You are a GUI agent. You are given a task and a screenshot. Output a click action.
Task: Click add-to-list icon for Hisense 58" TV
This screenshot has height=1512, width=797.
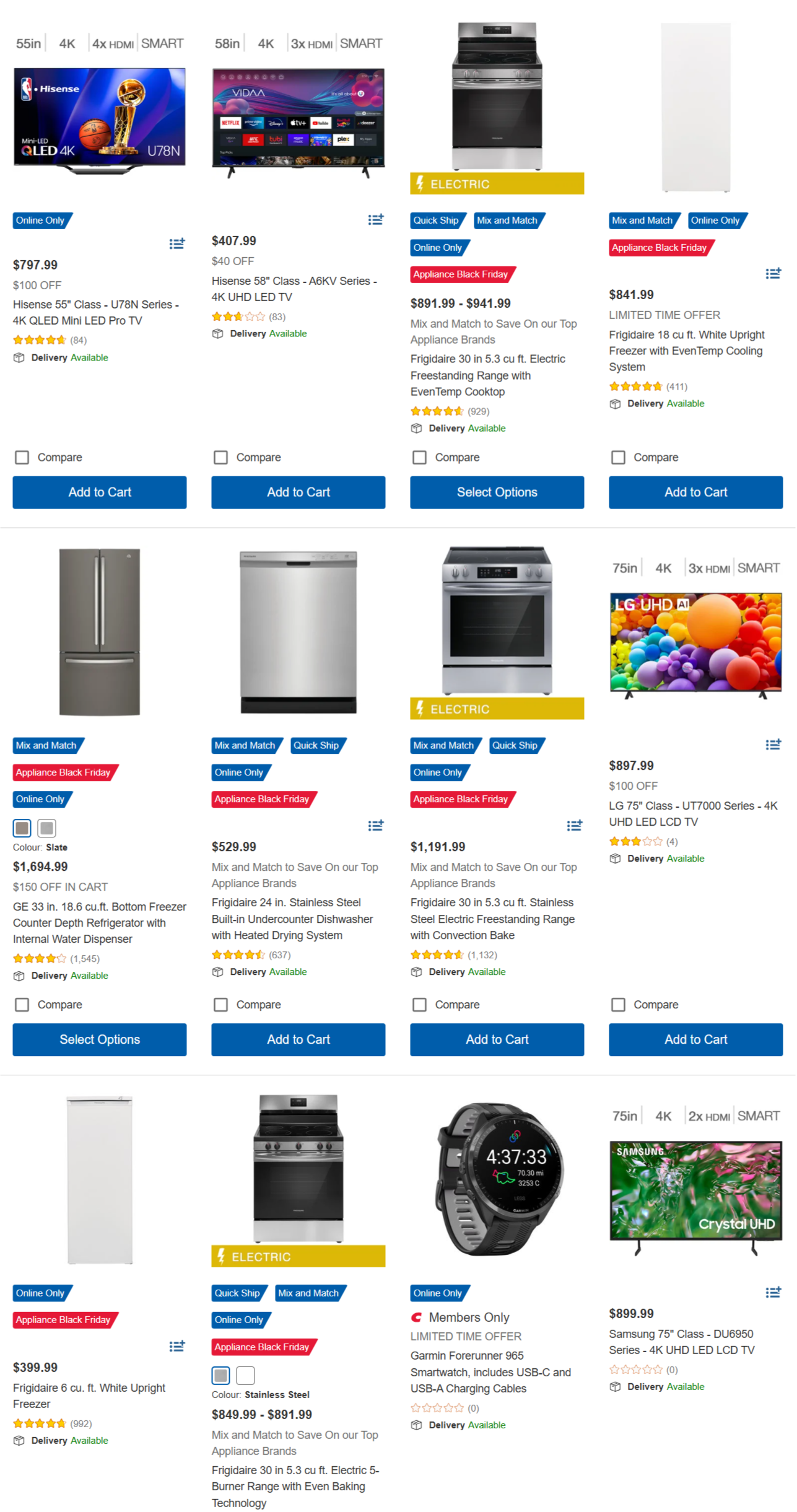[376, 219]
